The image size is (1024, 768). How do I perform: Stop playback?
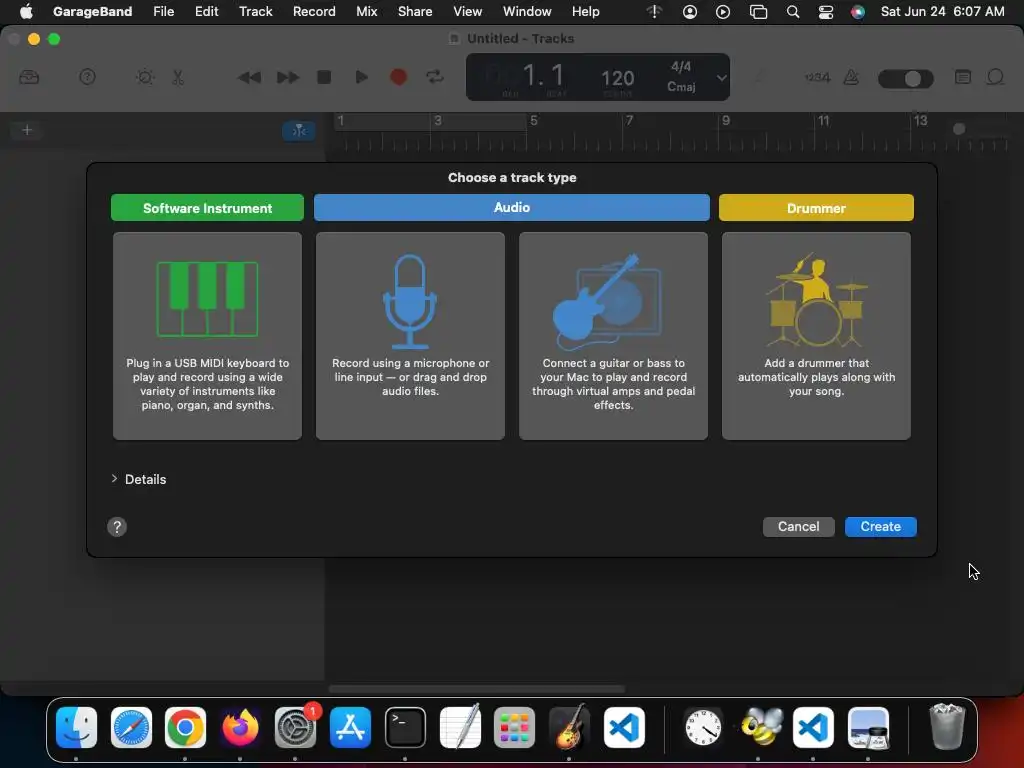click(x=324, y=77)
